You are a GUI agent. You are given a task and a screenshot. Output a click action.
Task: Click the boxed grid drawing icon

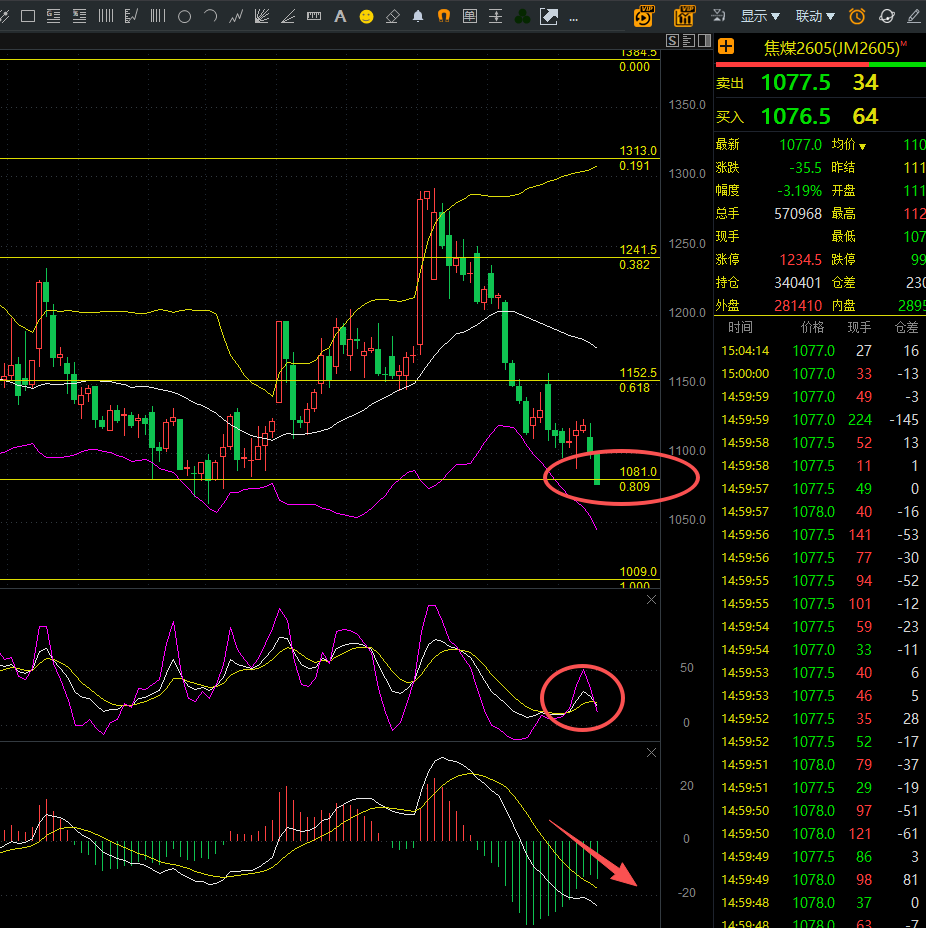(470, 17)
